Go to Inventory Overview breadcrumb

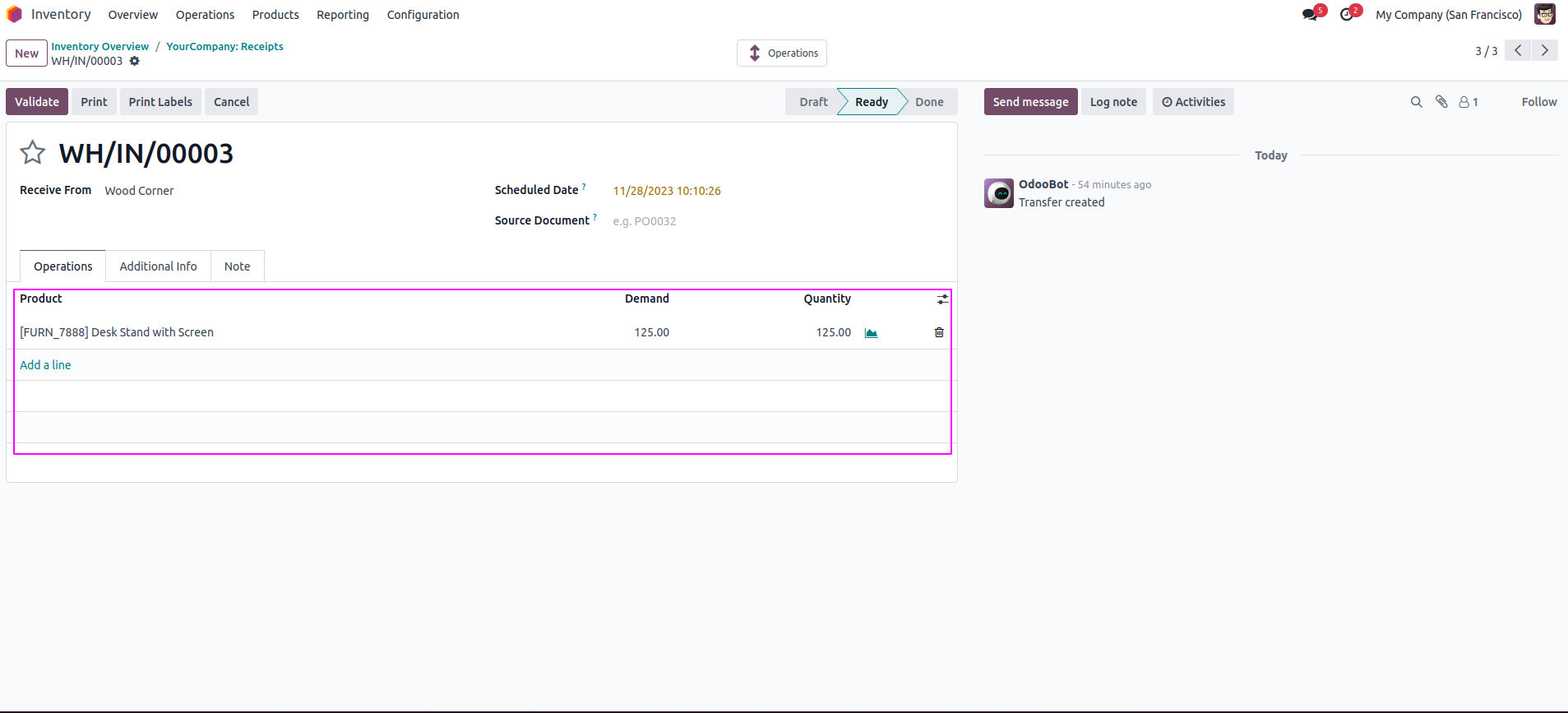point(100,47)
